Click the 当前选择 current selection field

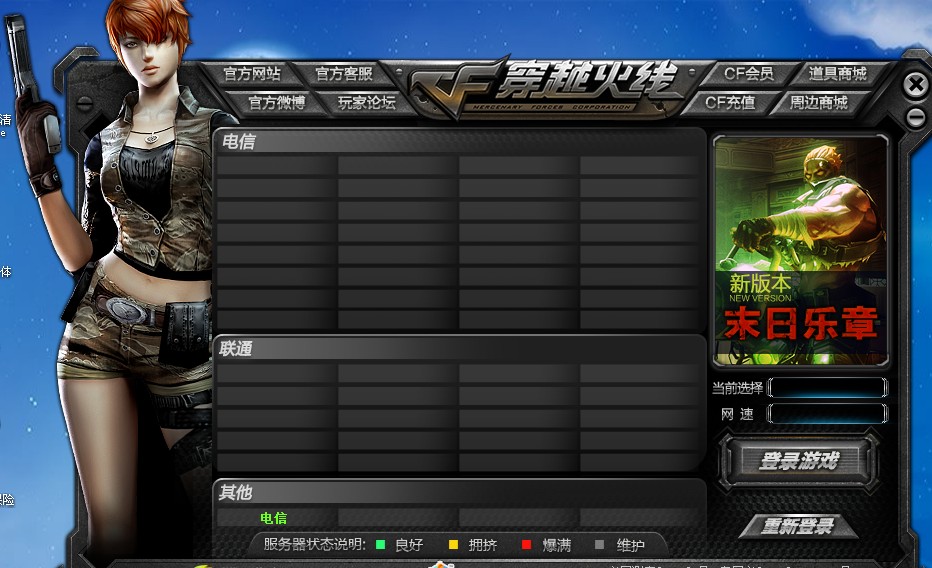pyautogui.click(x=827, y=387)
